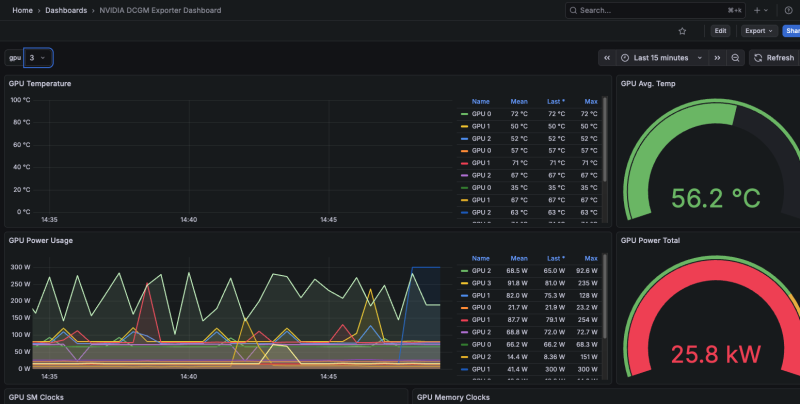800x404 pixels.
Task: Click the zoom out time range icon
Action: point(736,58)
